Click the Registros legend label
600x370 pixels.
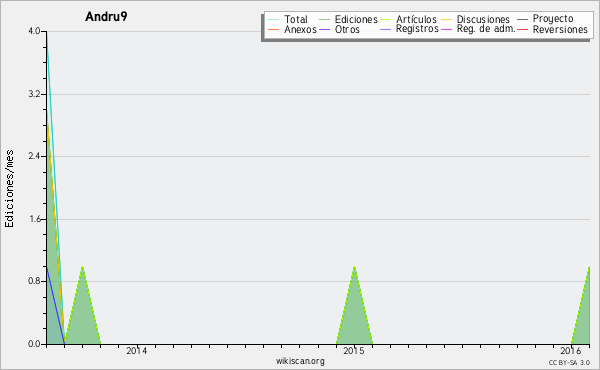coord(417,29)
